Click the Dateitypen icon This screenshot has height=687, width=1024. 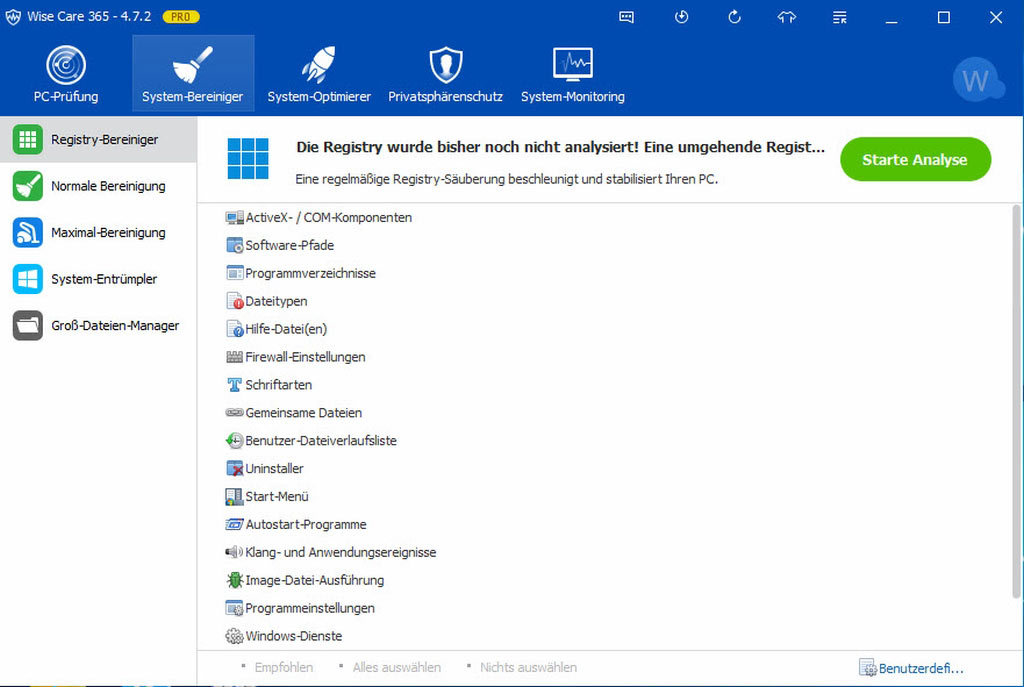(234, 301)
